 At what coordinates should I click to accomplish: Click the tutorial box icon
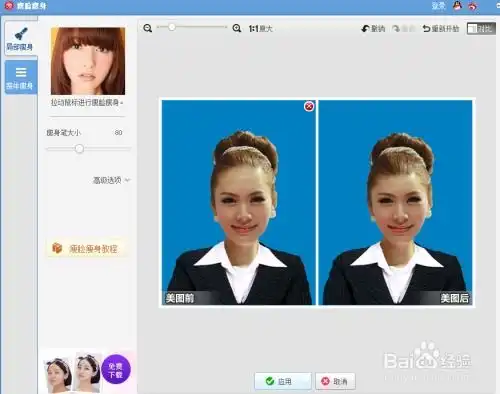coord(57,248)
